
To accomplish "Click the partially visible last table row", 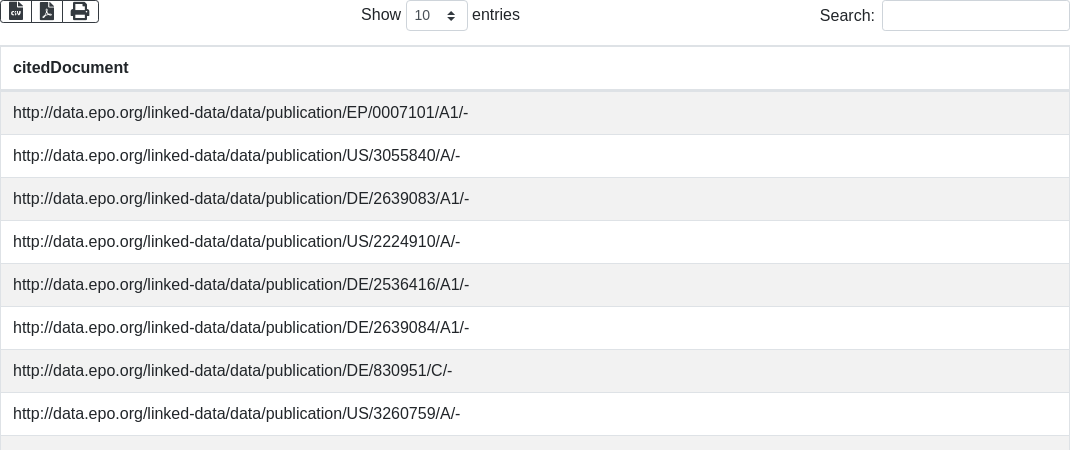I will (534, 443).
